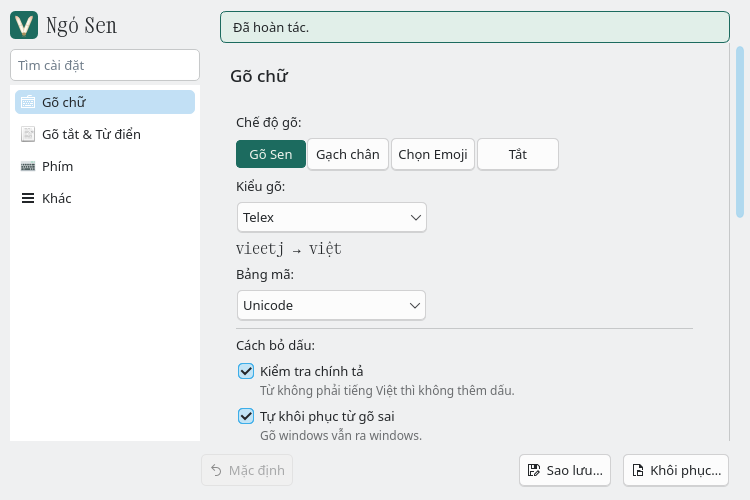The height and width of the screenshot is (500, 750).
Task: Choose the Chọn Emoji mode button
Action: tap(433, 154)
